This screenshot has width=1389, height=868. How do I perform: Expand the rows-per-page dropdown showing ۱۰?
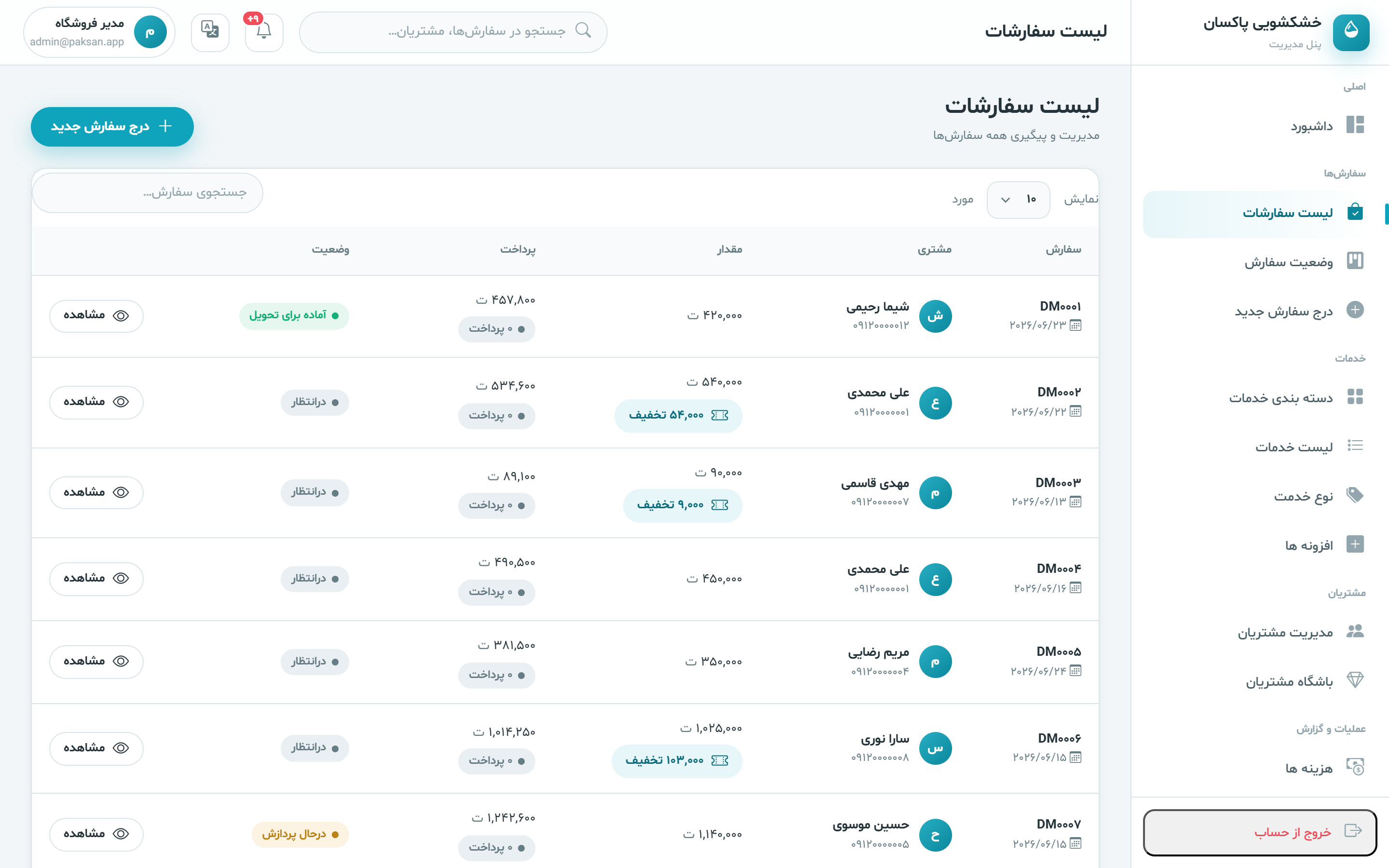point(1018,200)
